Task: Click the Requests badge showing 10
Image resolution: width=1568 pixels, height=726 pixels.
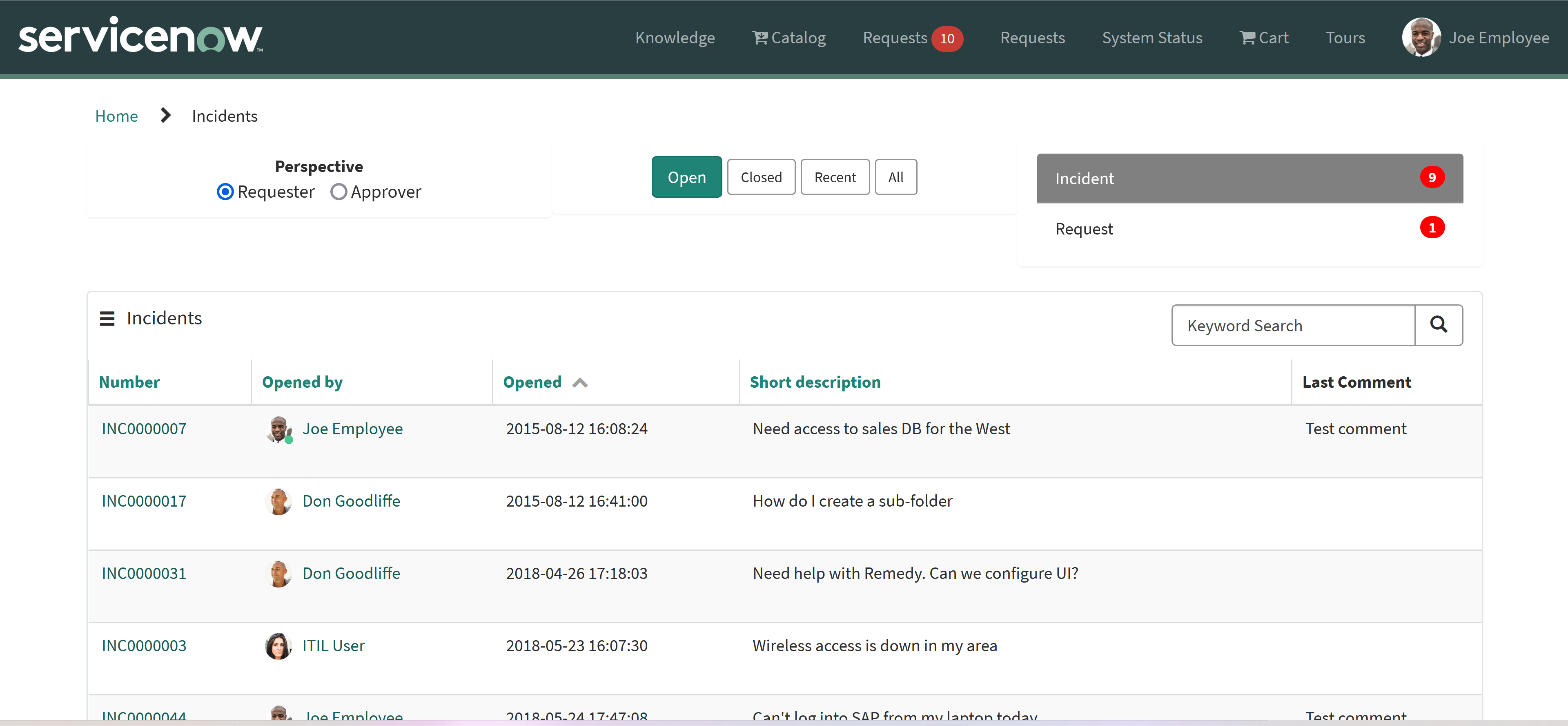Action: (x=947, y=38)
